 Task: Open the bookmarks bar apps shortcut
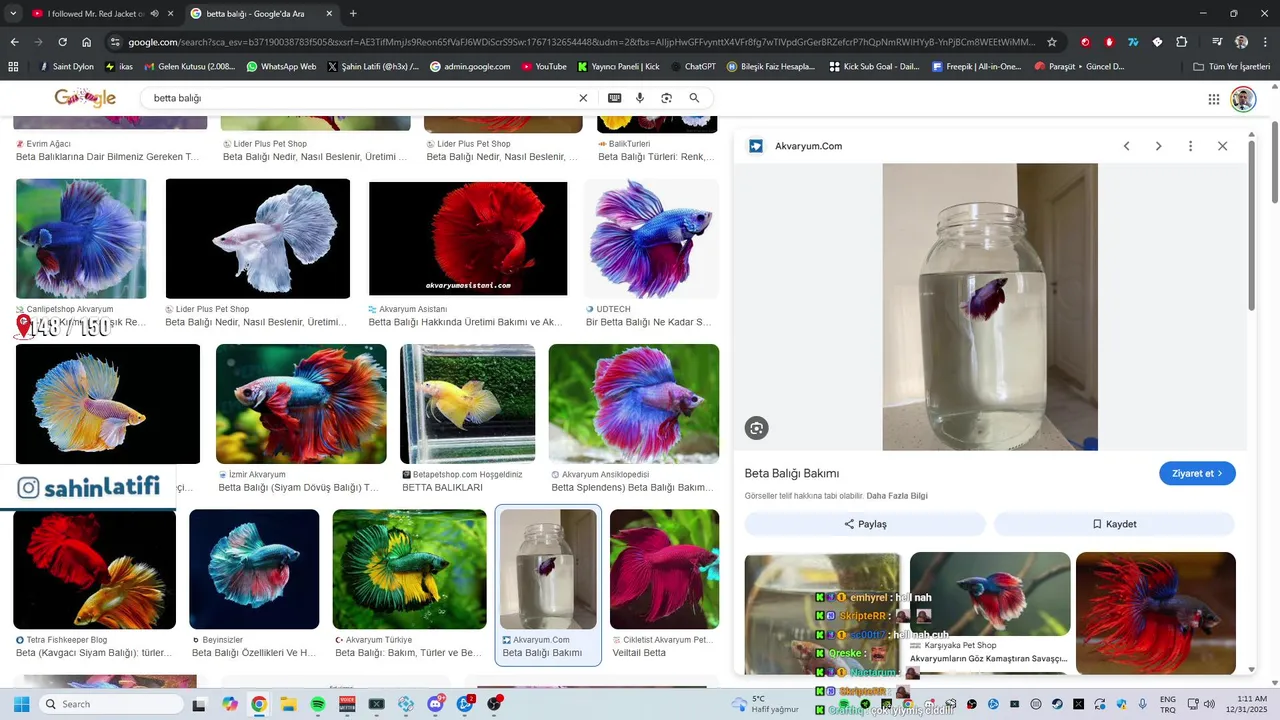click(x=13, y=67)
